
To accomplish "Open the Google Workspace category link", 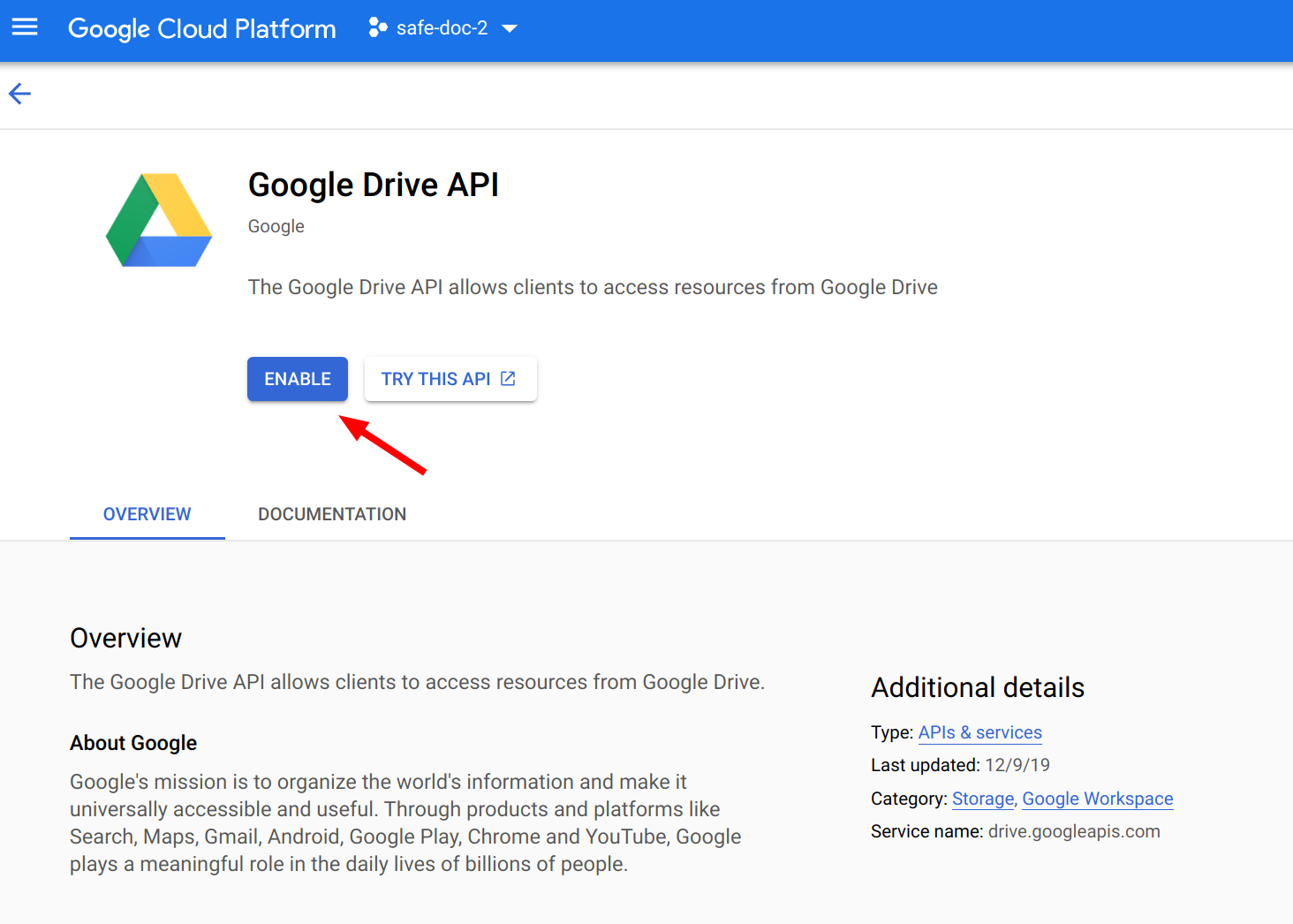I will click(1097, 799).
